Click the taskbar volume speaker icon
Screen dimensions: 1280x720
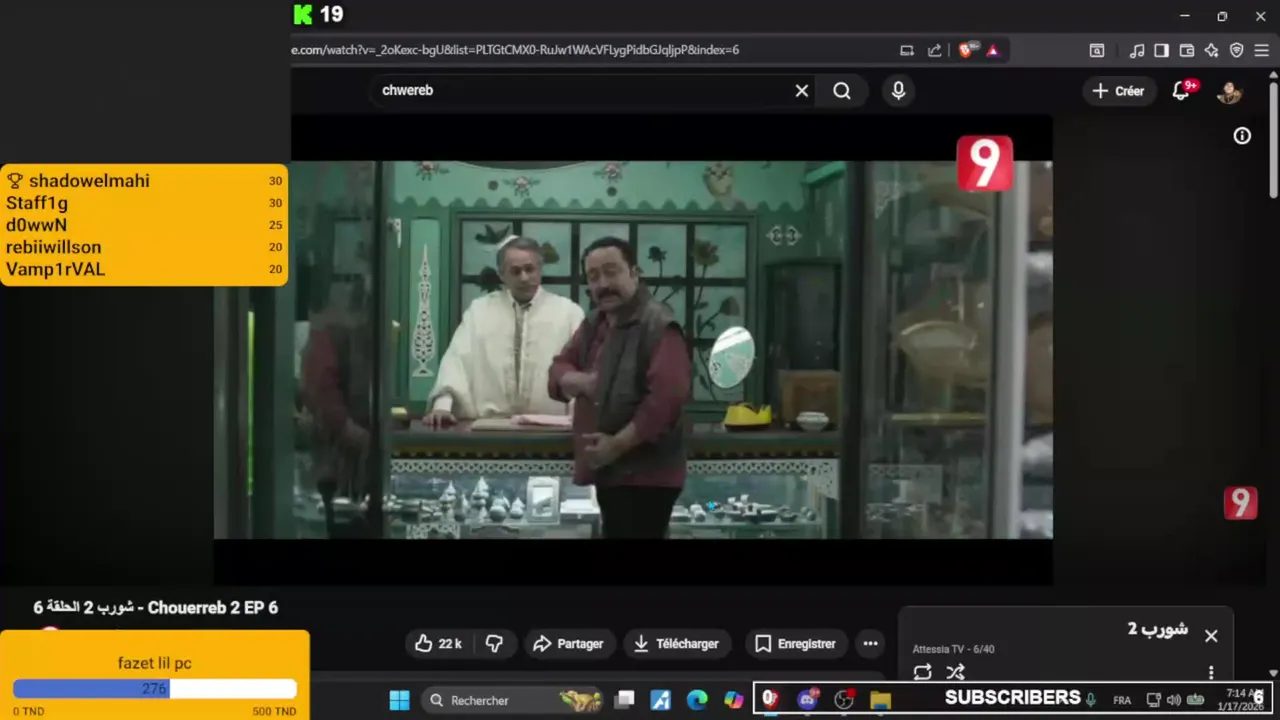1174,700
